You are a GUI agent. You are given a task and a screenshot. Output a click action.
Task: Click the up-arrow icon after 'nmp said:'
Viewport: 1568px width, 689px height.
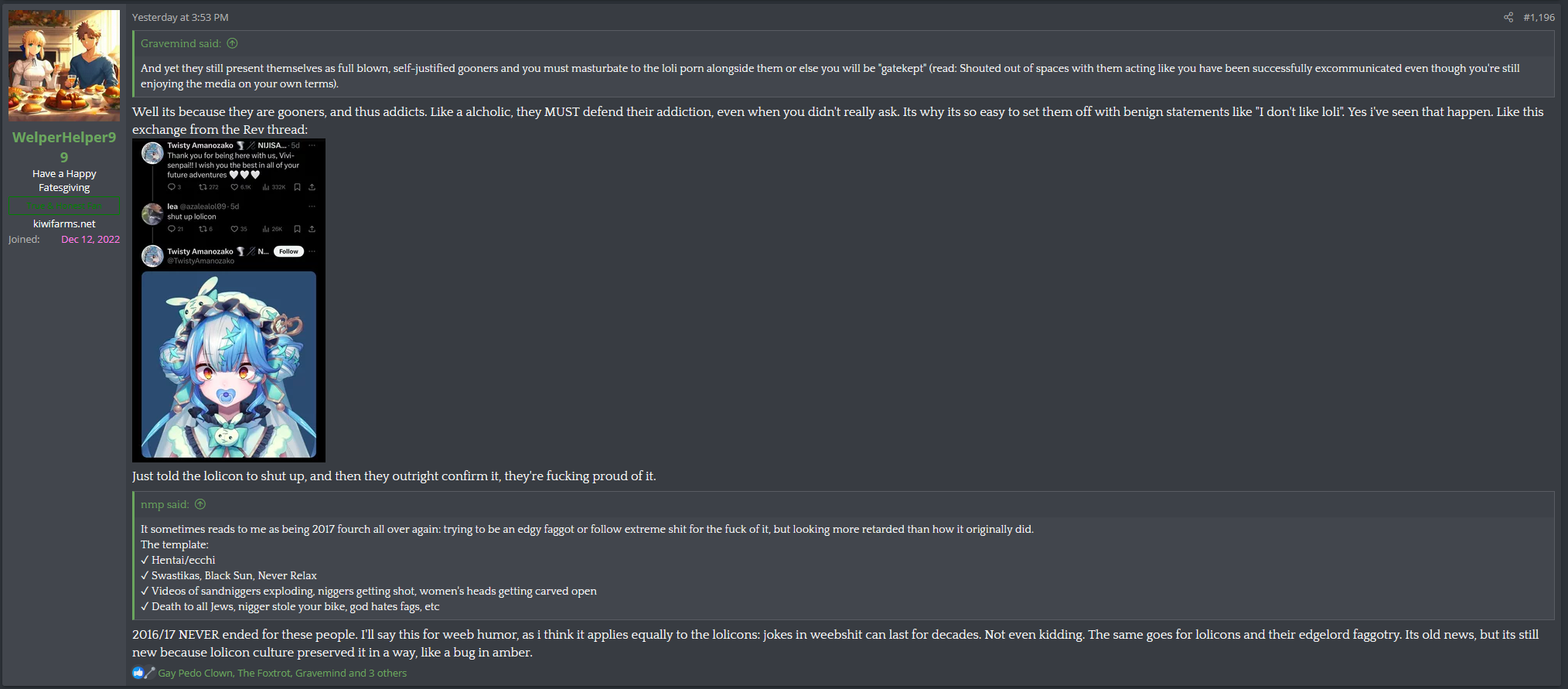click(200, 504)
